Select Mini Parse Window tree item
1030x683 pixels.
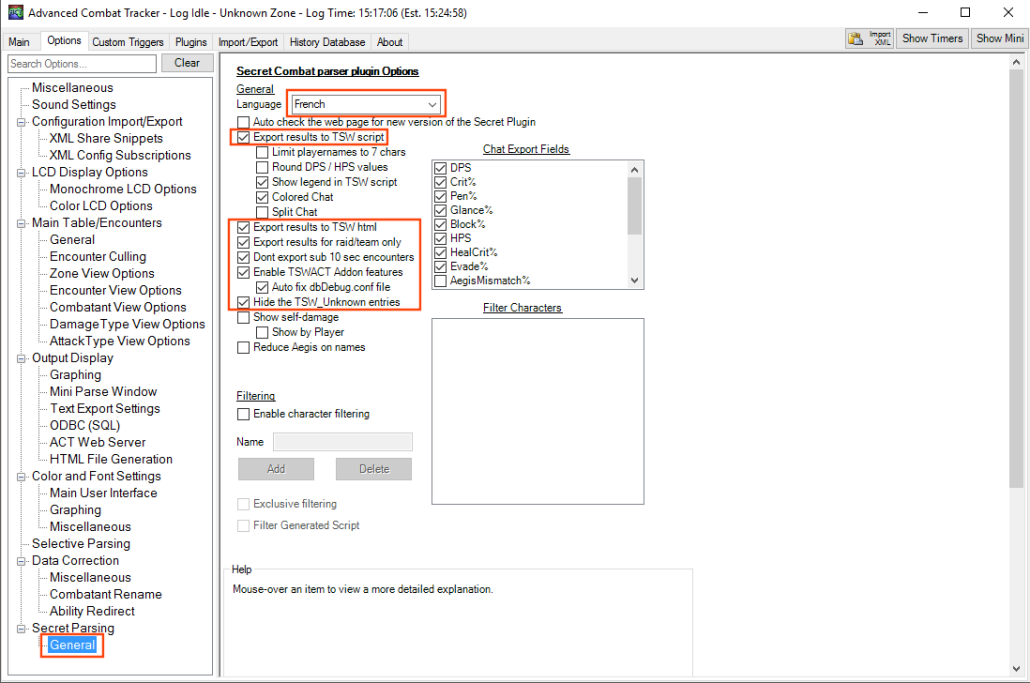coord(103,391)
